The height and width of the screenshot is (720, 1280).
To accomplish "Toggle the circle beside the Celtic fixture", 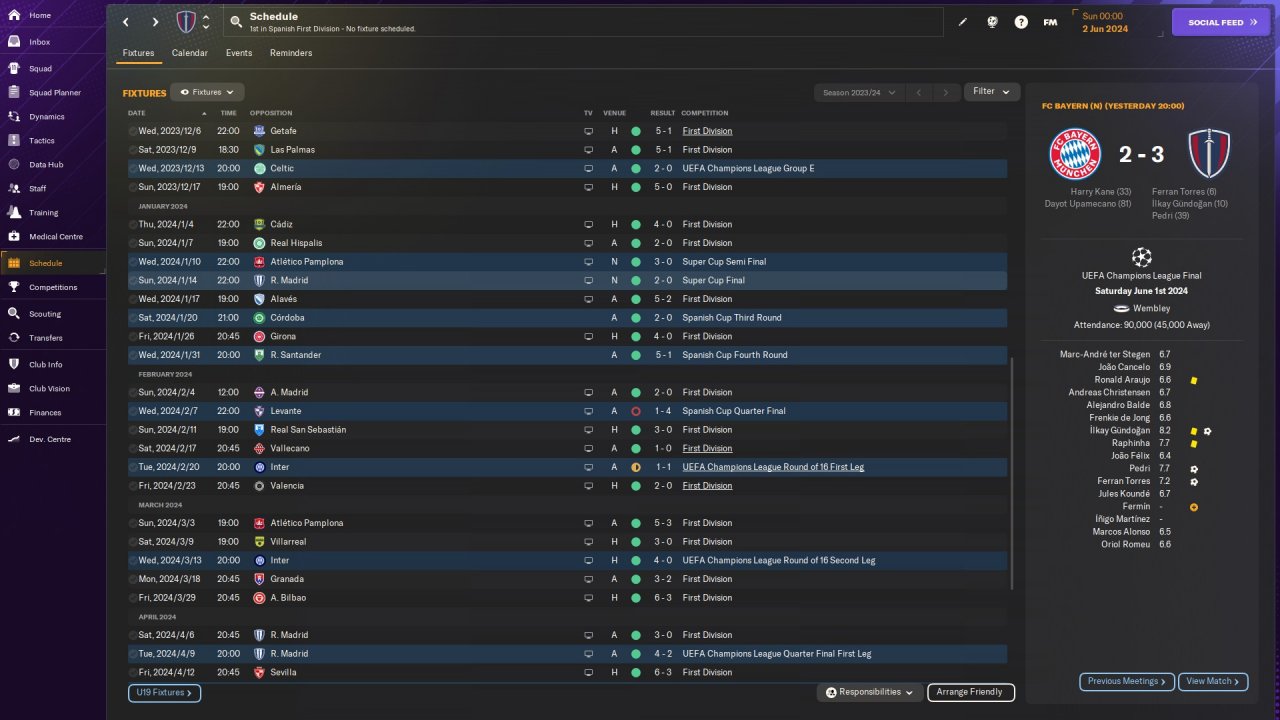I will pyautogui.click(x=133, y=169).
